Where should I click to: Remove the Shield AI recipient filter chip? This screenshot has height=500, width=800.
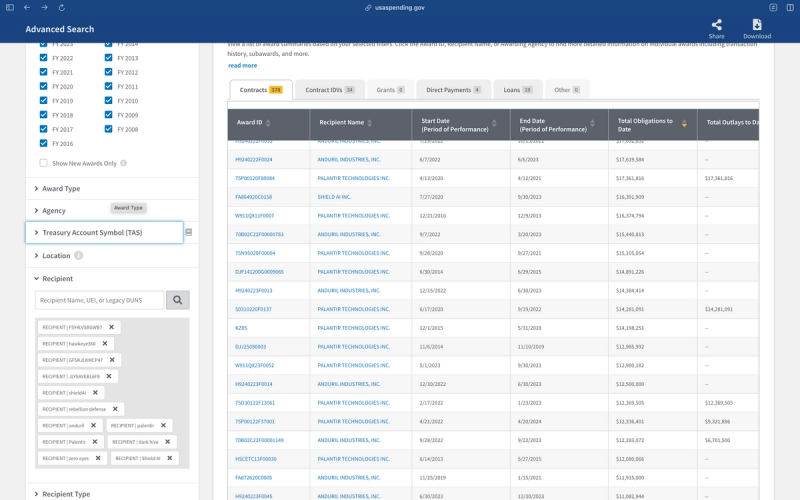[169, 458]
